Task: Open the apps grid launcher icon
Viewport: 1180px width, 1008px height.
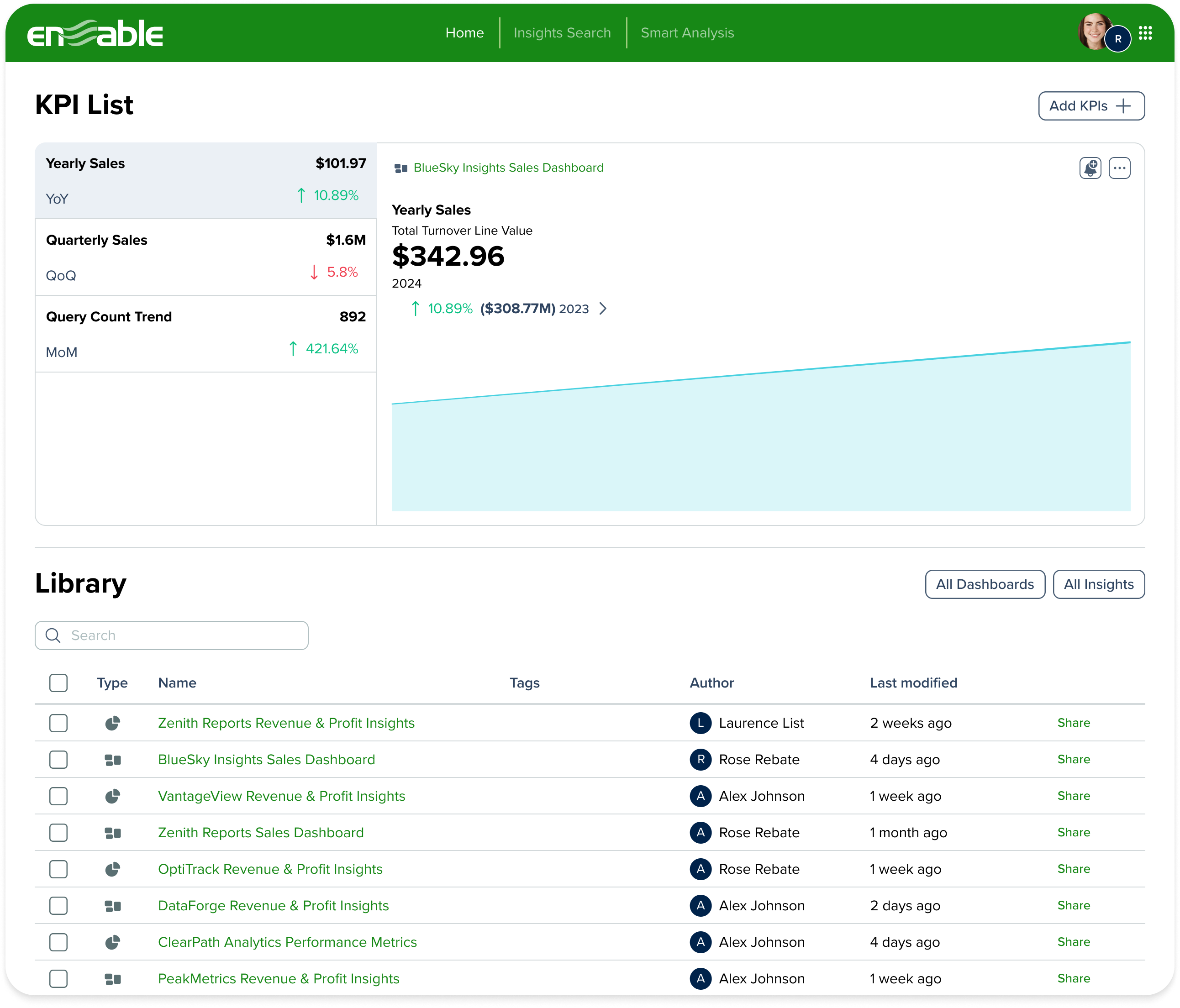Action: coord(1145,33)
